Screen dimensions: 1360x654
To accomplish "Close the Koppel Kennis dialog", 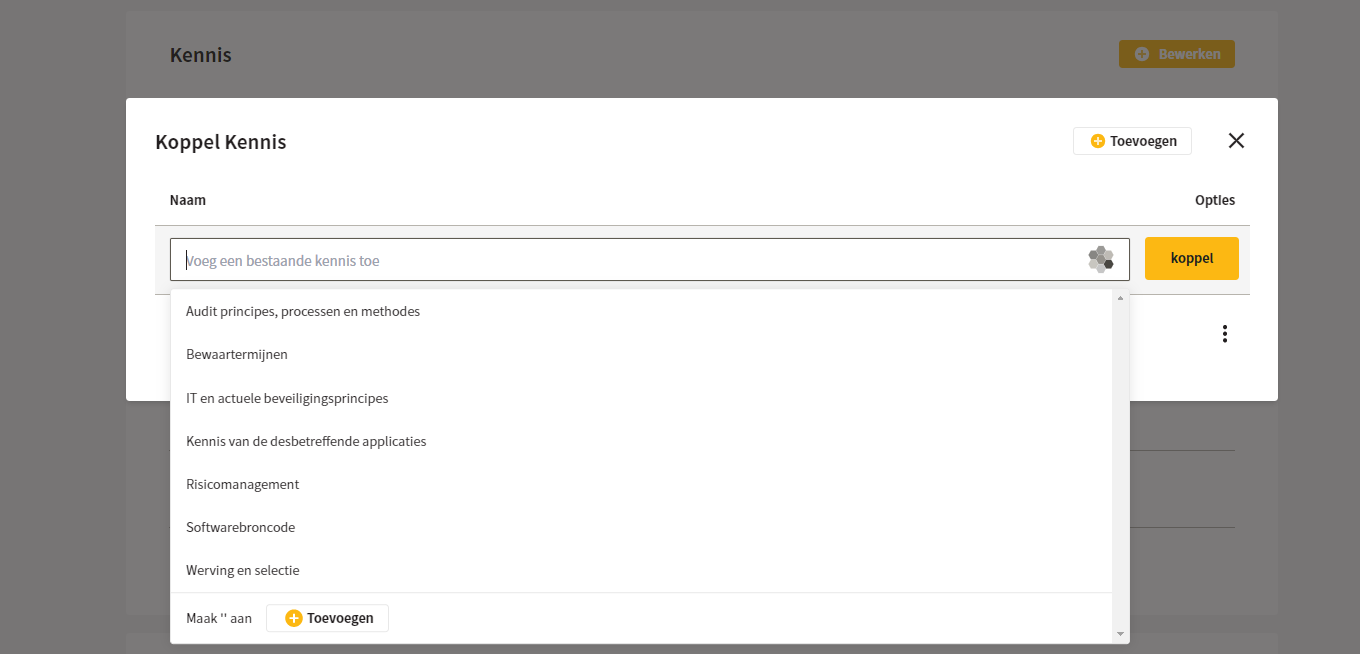I will [1236, 141].
